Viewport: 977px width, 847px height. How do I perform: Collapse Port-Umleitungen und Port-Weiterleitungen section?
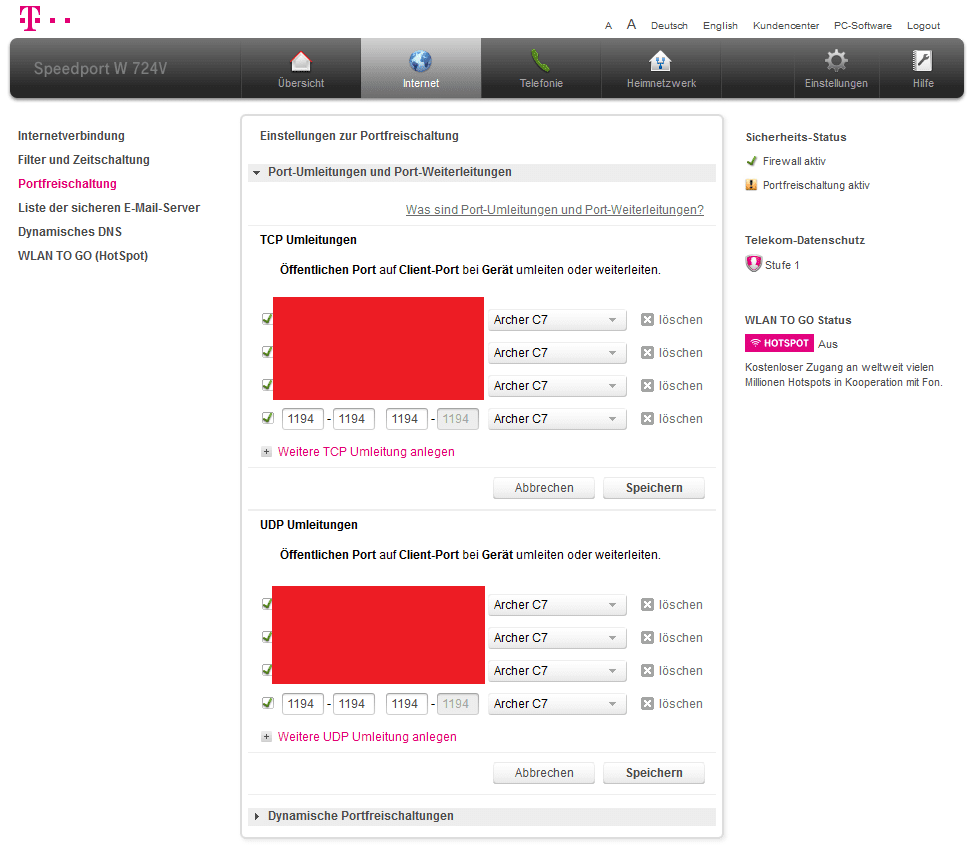pos(482,173)
